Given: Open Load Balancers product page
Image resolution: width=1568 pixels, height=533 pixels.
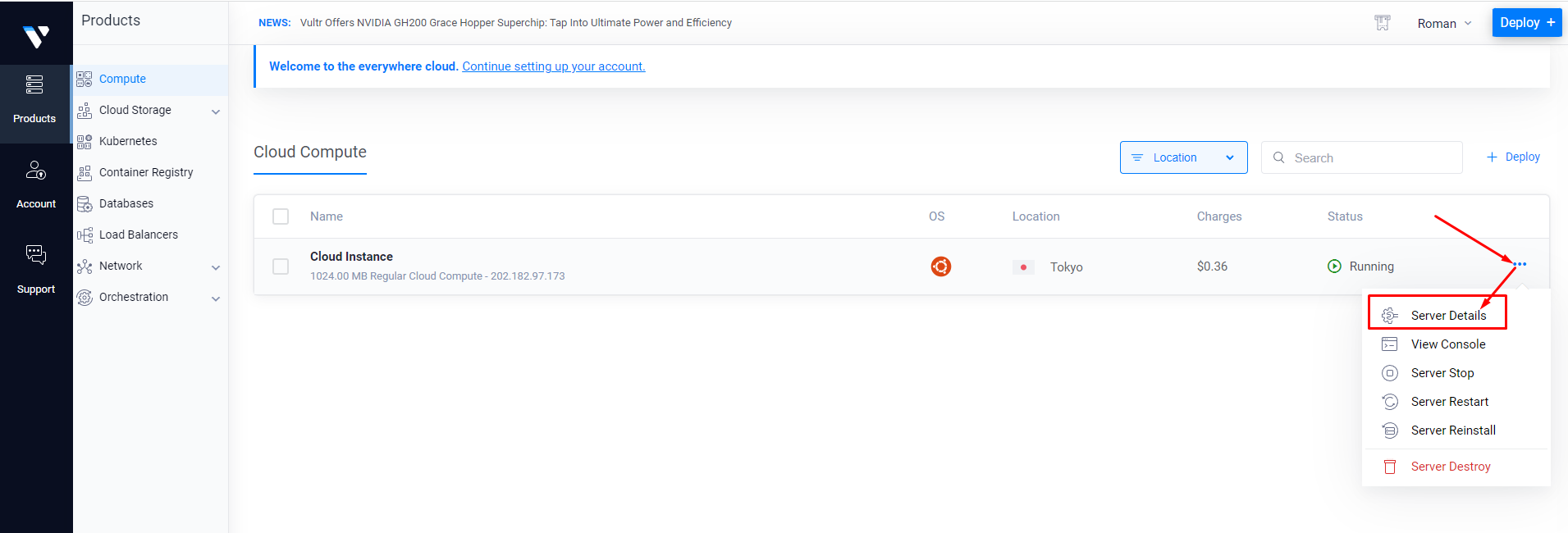Looking at the screenshot, I should (x=139, y=235).
